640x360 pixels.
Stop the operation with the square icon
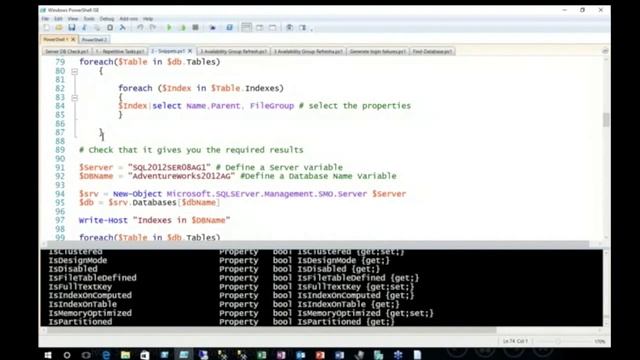196,28
